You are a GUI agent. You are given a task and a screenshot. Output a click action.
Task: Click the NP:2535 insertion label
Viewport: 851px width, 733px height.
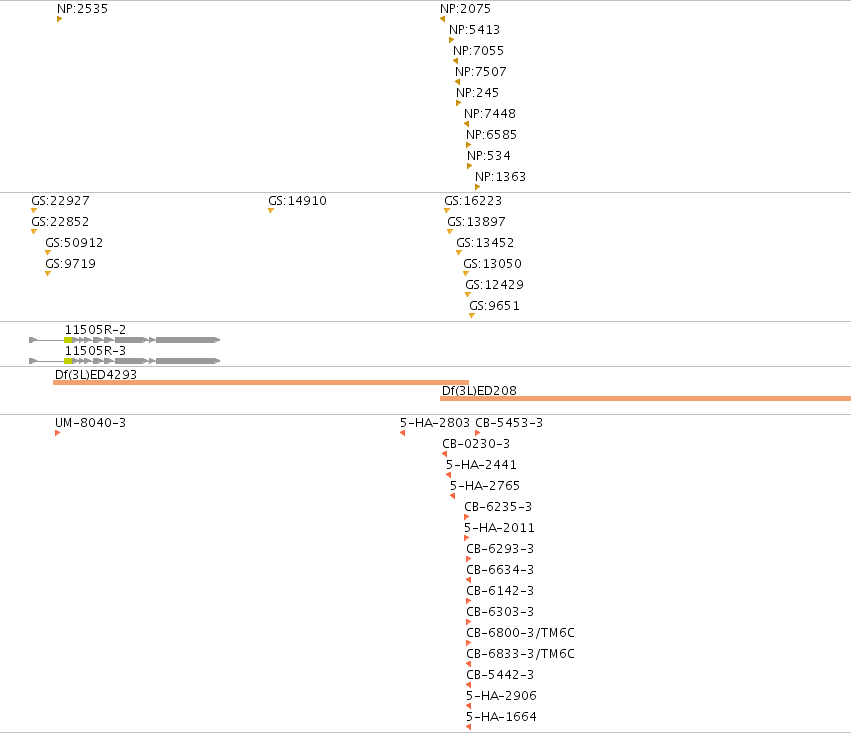pos(82,9)
